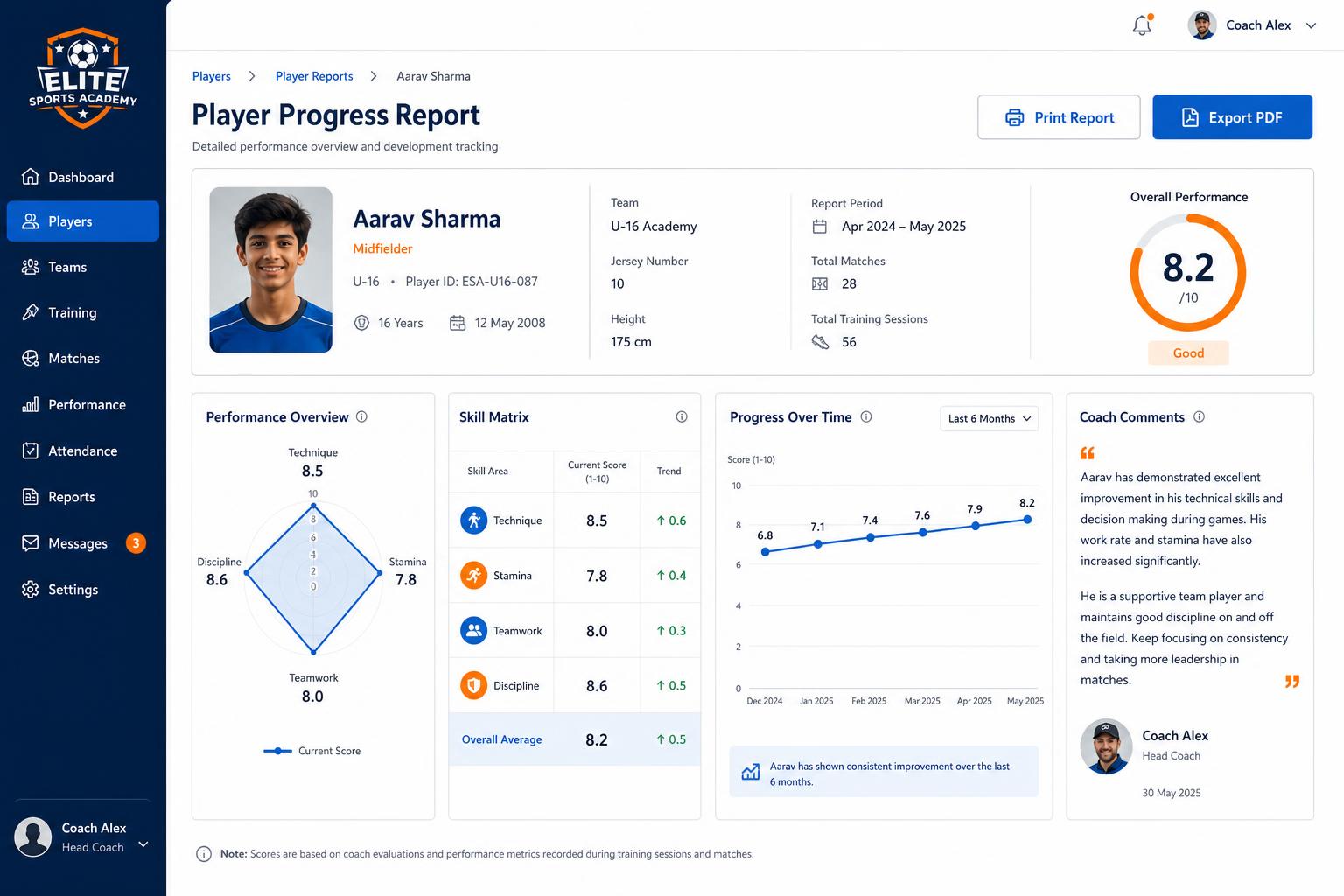Click the Technique skill icon in Skill Matrix

click(x=473, y=521)
